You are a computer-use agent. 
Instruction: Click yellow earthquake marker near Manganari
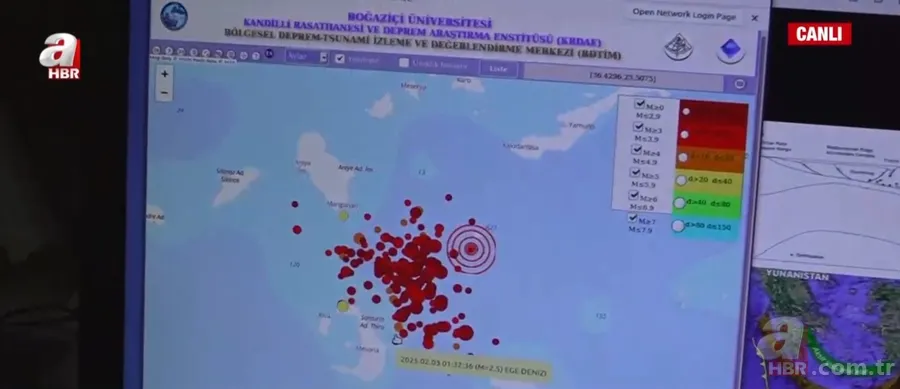343,216
